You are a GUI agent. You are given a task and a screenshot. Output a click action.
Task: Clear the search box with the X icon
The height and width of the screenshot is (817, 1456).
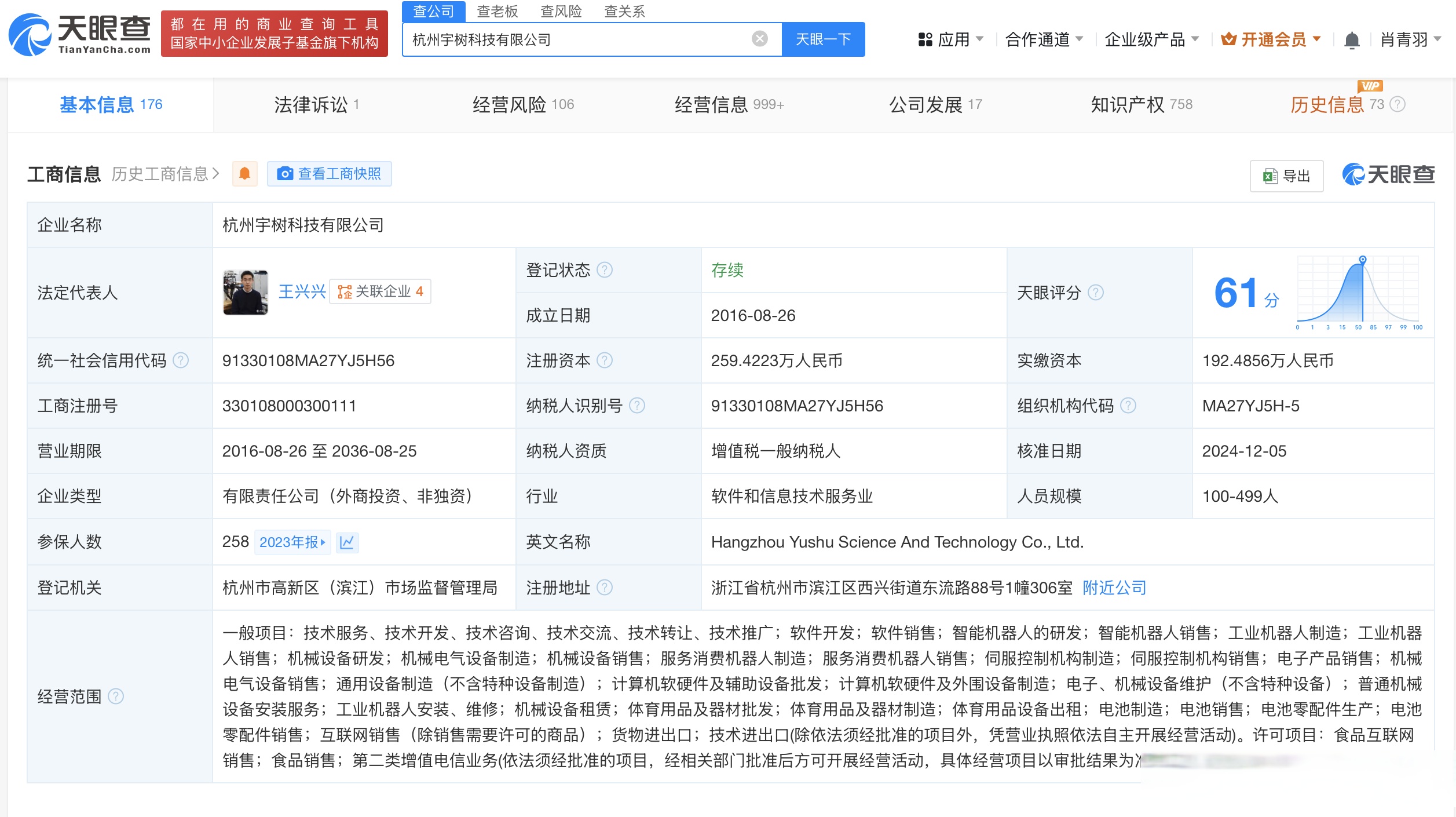759,38
